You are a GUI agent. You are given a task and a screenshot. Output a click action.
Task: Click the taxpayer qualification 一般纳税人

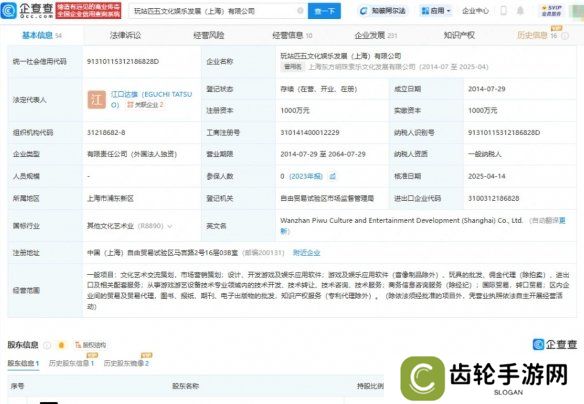tap(485, 154)
